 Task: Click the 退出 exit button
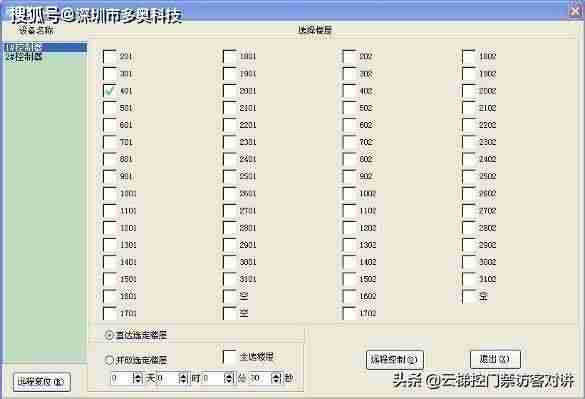click(x=495, y=359)
